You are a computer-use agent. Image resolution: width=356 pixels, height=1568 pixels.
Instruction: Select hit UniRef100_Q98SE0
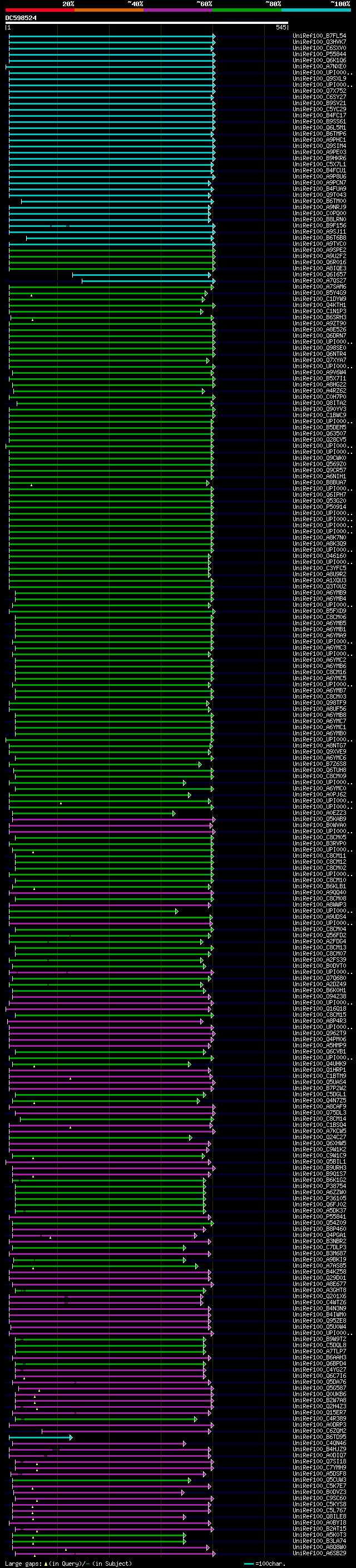coord(319,348)
